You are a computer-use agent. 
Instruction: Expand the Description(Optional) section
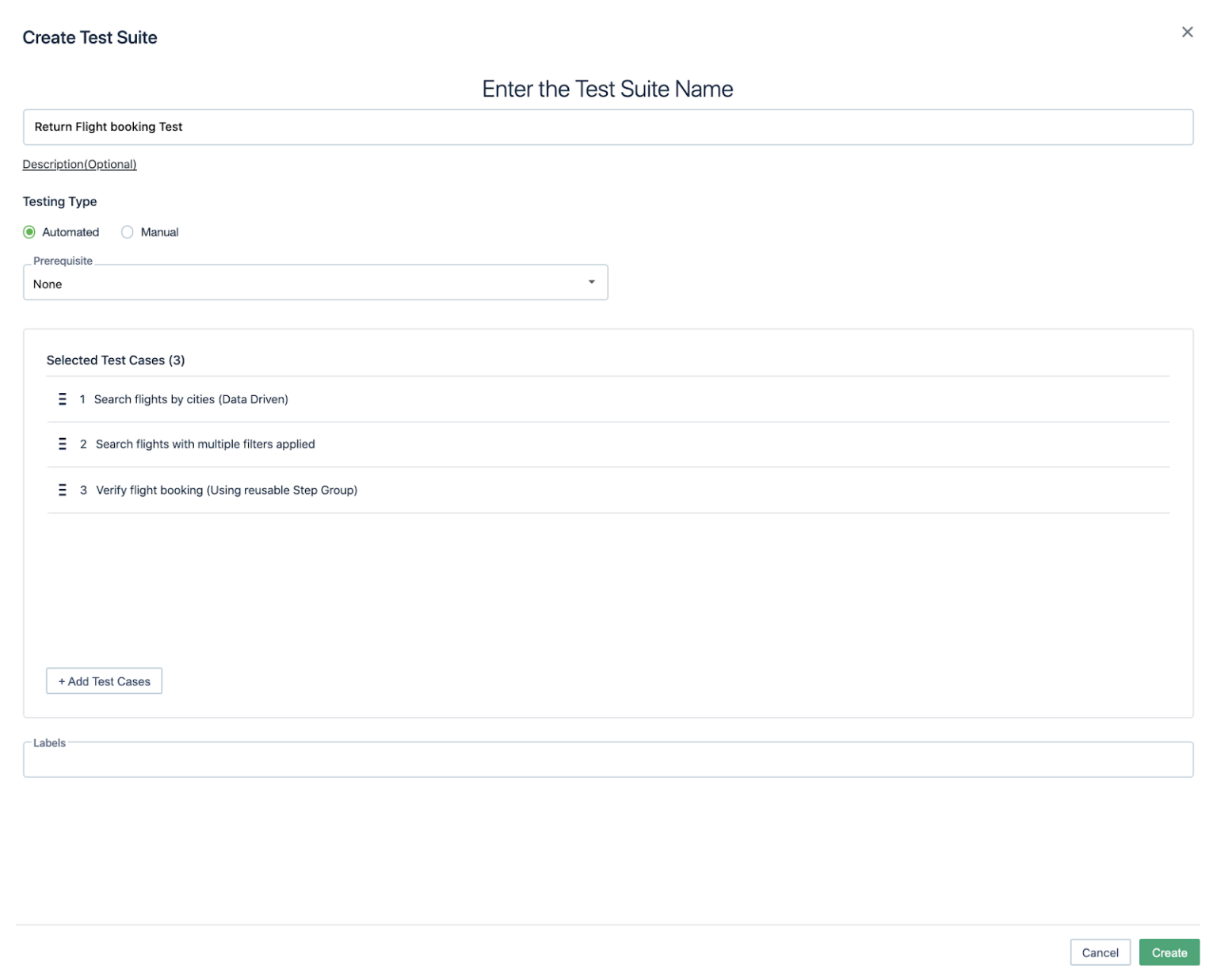79,164
